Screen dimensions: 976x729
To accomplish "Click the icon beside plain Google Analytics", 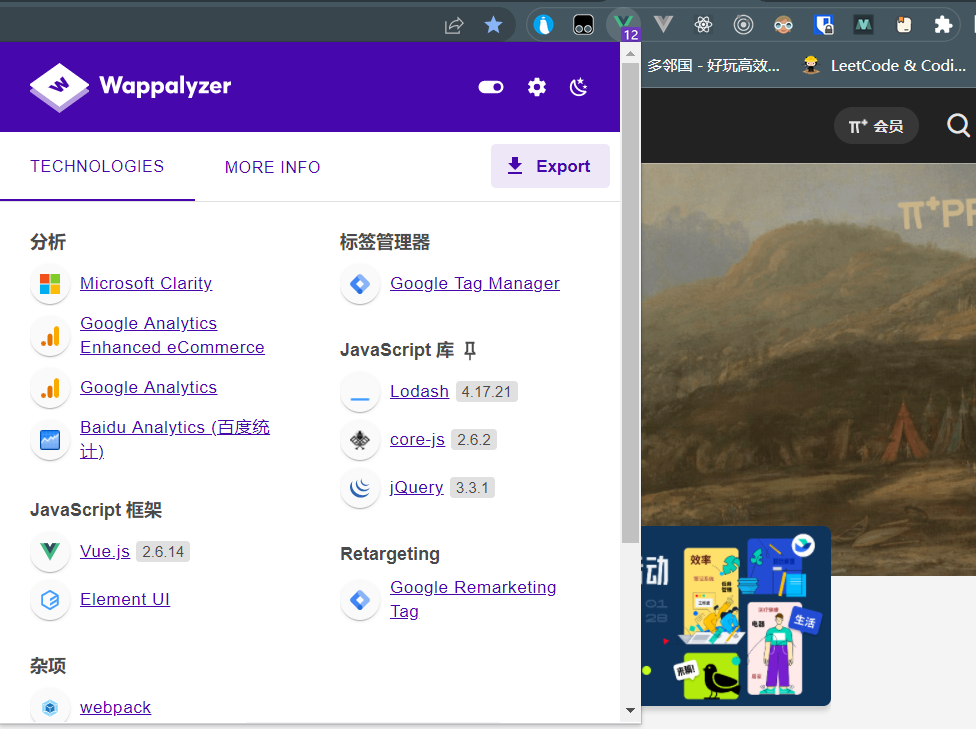I will (50, 388).
